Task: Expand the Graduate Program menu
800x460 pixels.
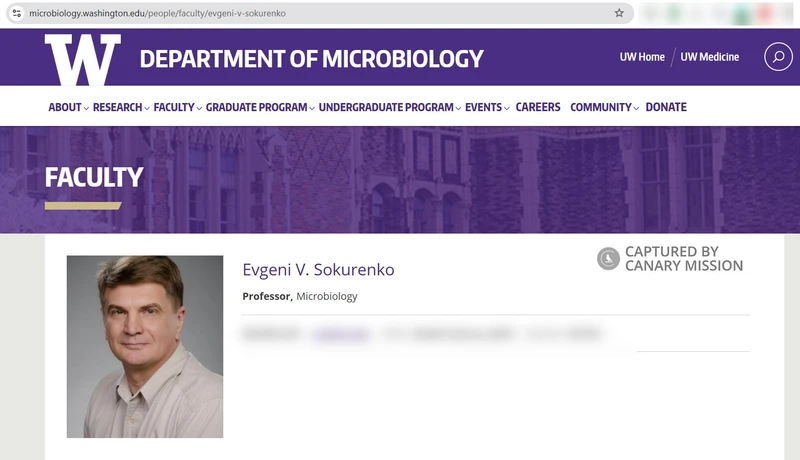Action: click(x=260, y=107)
